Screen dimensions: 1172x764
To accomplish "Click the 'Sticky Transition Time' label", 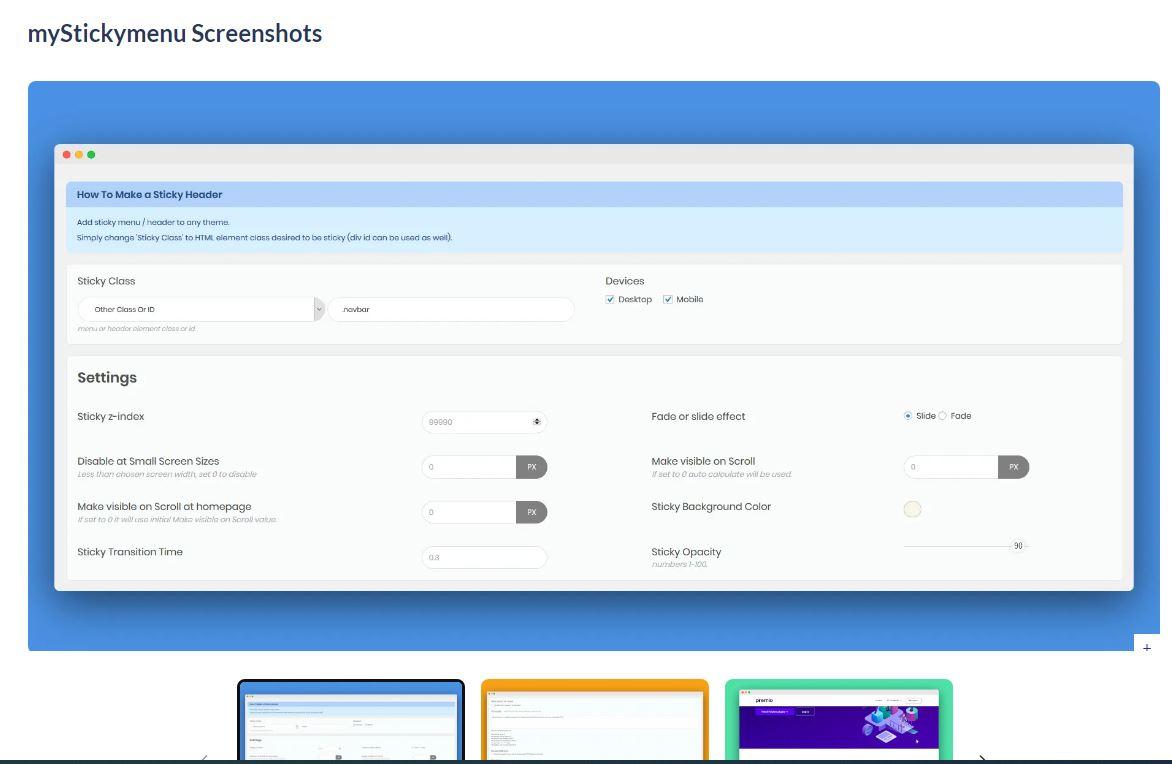I will click(x=130, y=552).
